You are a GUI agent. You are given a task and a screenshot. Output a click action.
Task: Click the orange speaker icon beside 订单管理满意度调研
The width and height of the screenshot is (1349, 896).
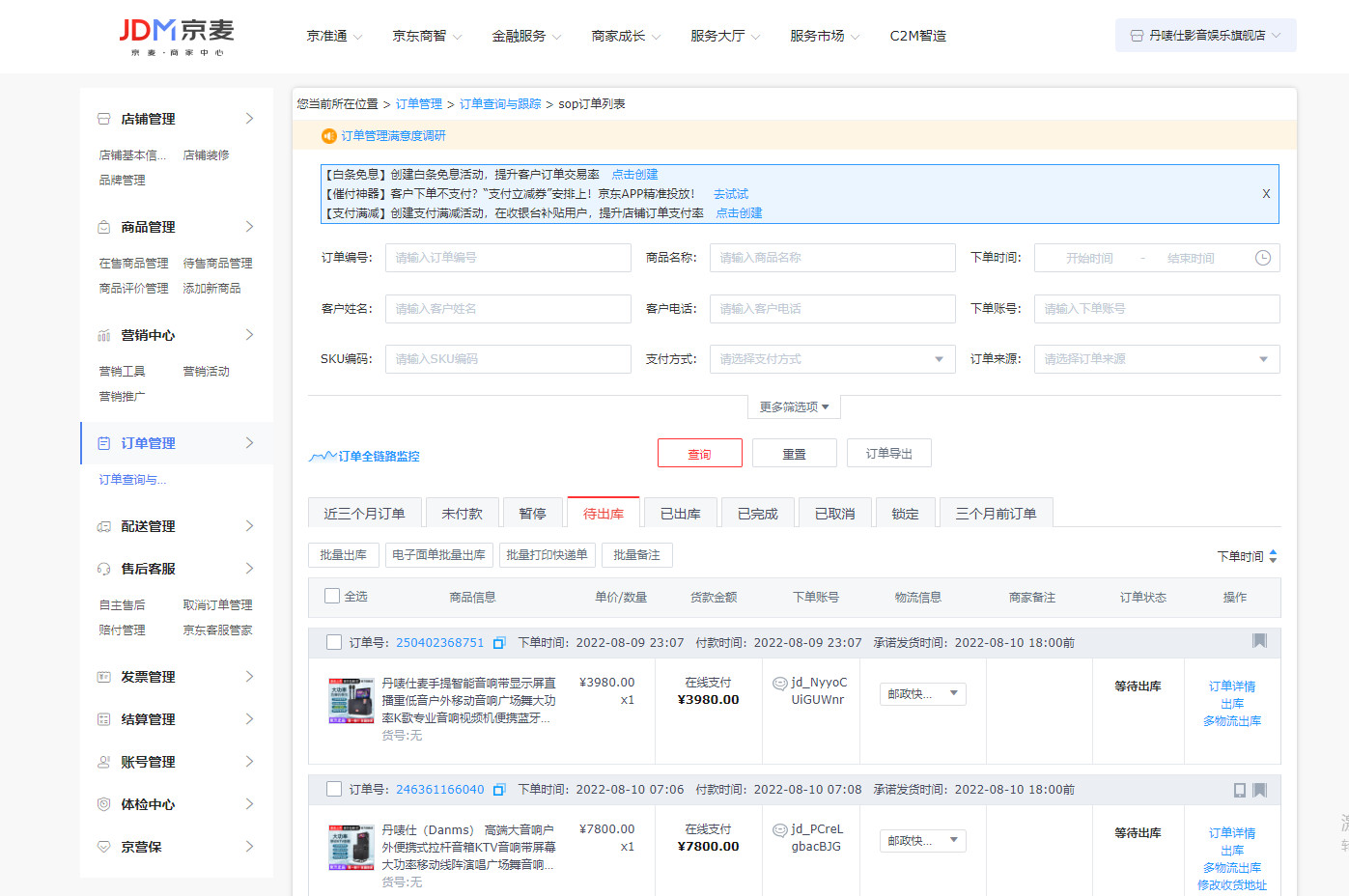point(328,136)
